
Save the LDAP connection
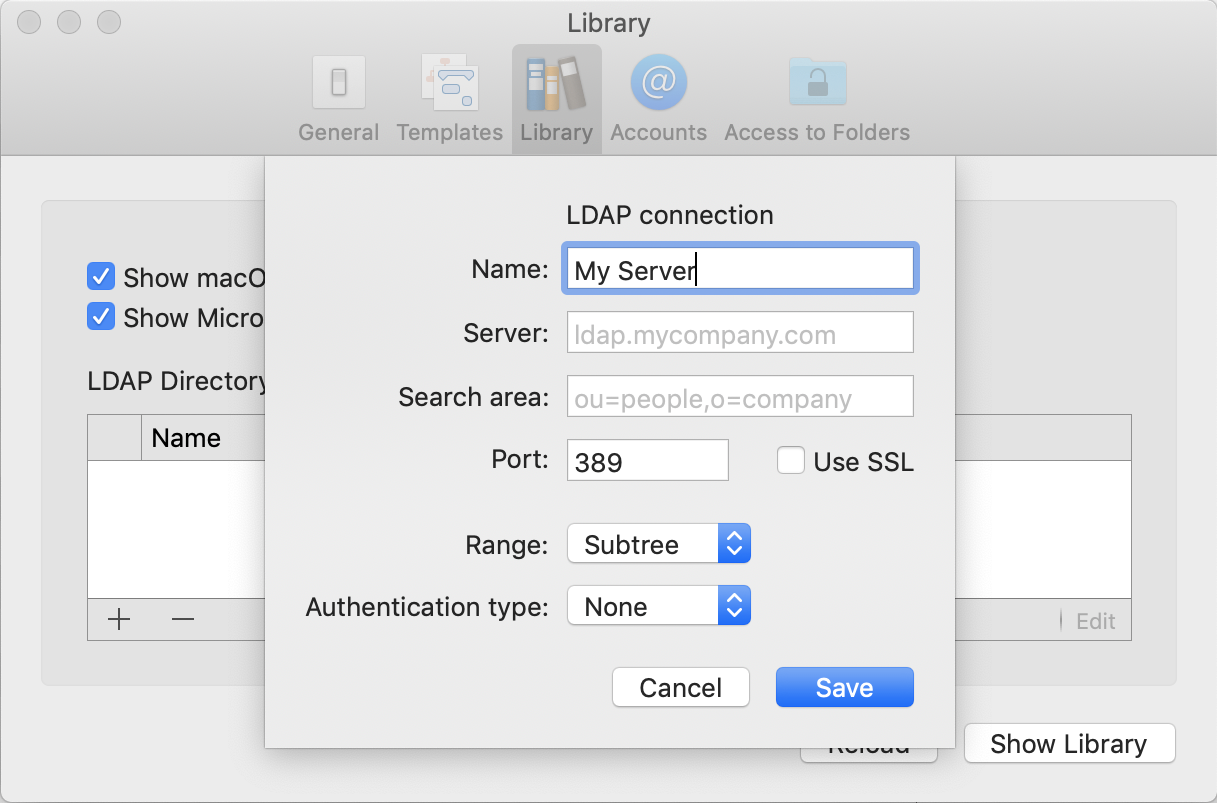tap(844, 687)
